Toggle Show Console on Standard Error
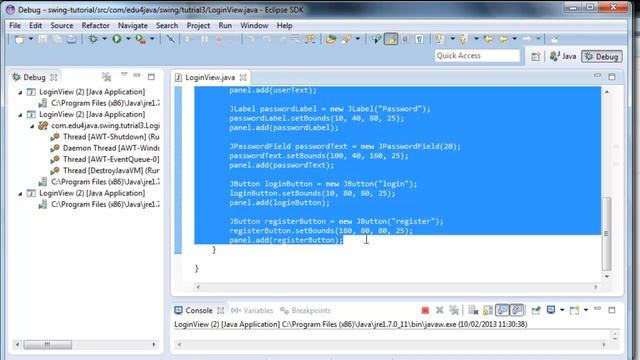The image size is (640, 360). (x=517, y=311)
